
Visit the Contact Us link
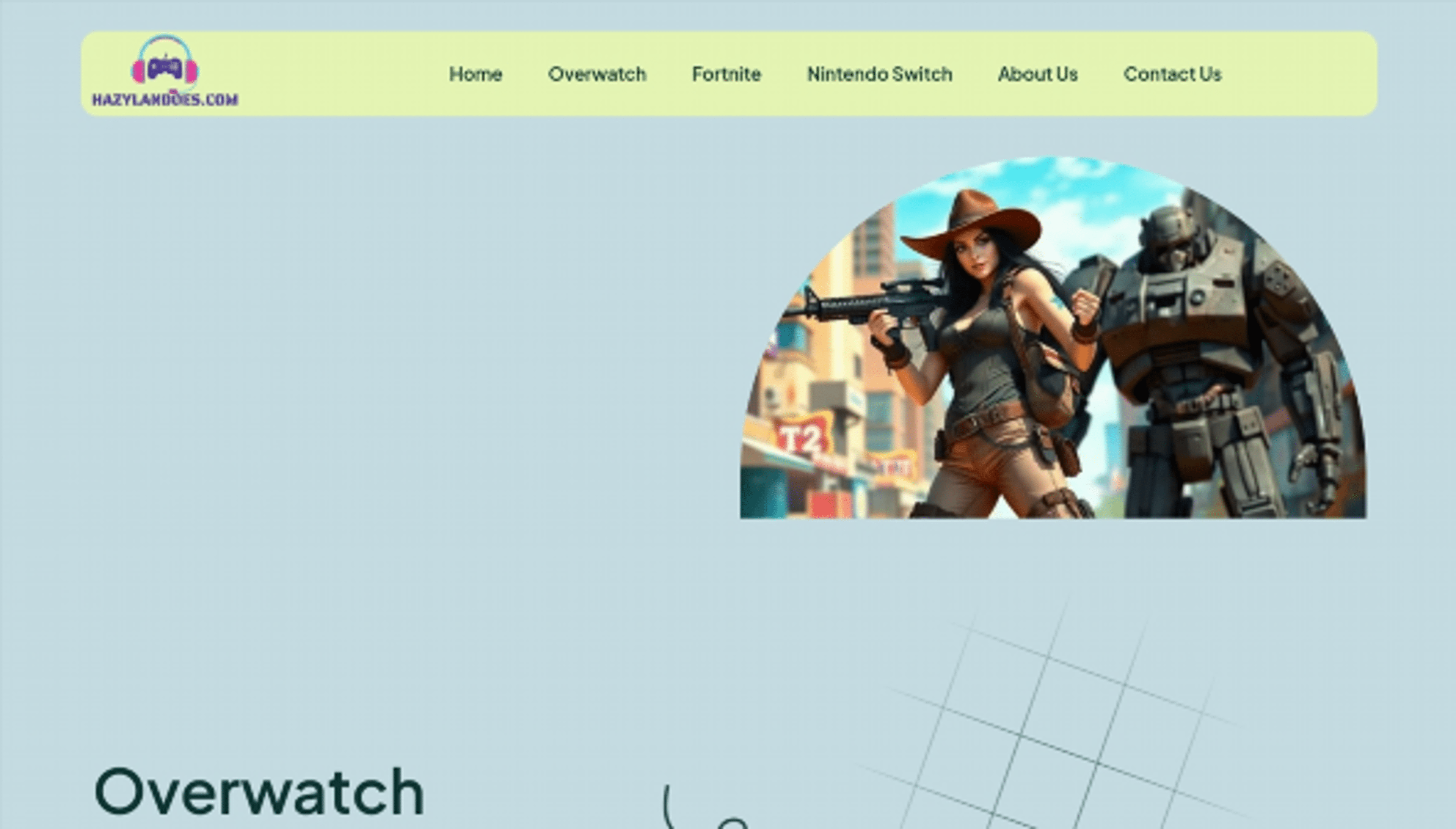click(x=1172, y=74)
